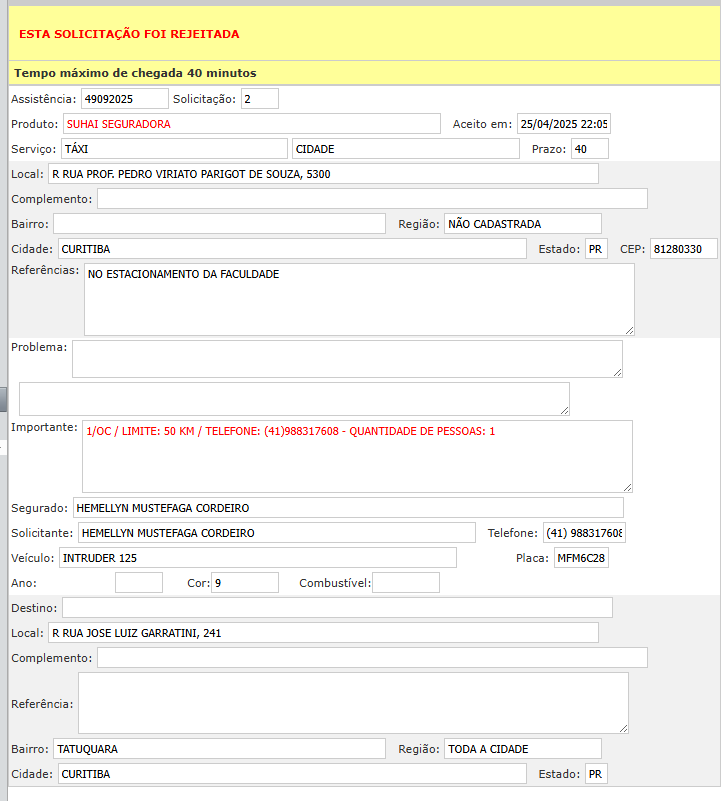Screen dimensions: 724x801
Task: Focus the Prazo field
Action: pyautogui.click(x=588, y=149)
